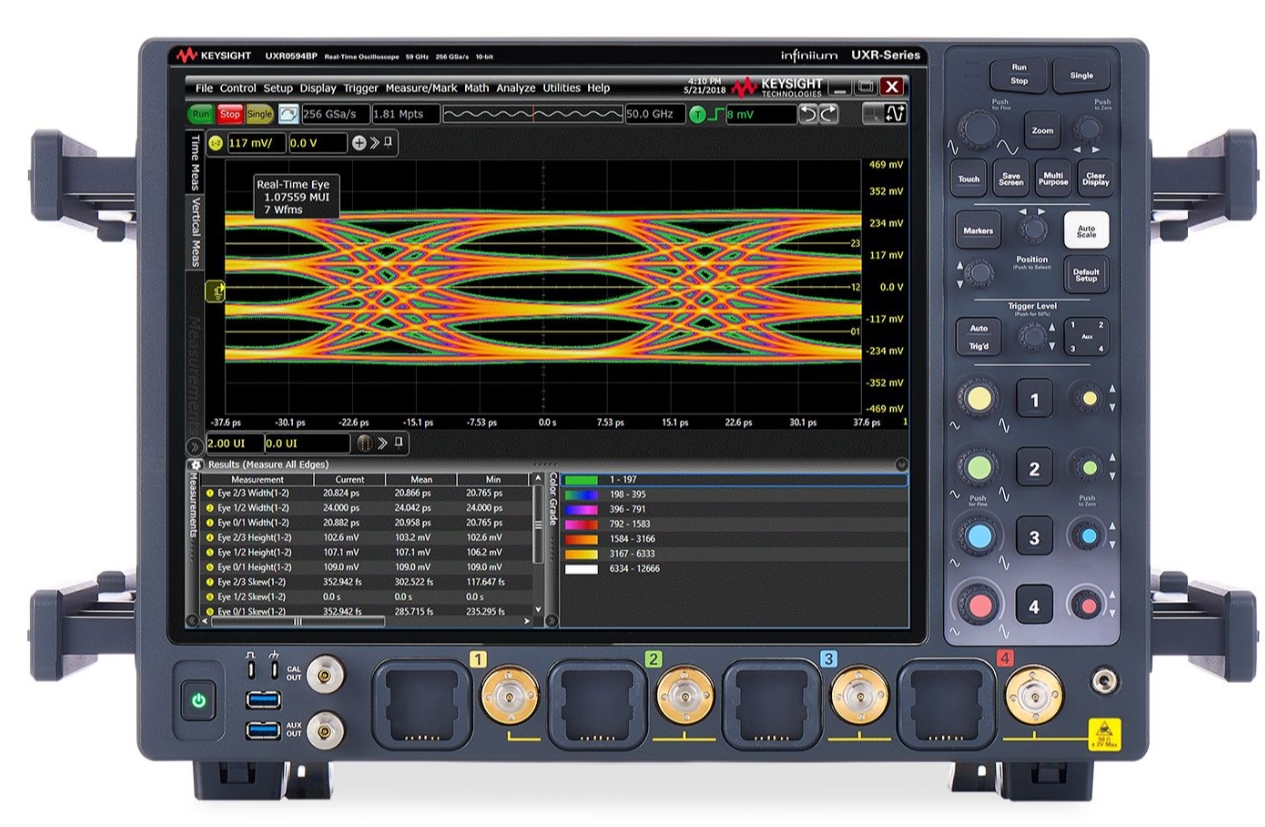
Task: Expand the channel controls chevron
Action: point(374,142)
